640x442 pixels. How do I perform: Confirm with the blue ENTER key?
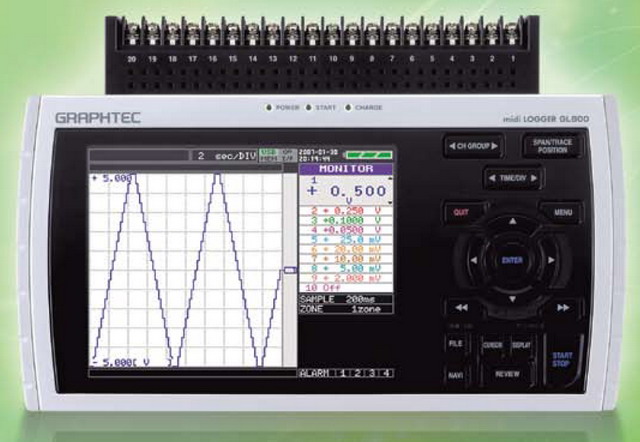(x=512, y=260)
